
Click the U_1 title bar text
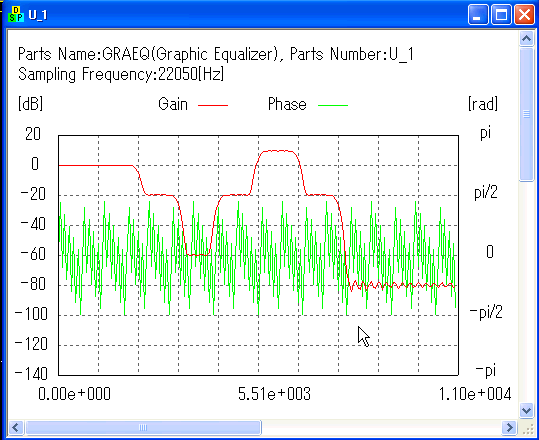(x=38, y=15)
